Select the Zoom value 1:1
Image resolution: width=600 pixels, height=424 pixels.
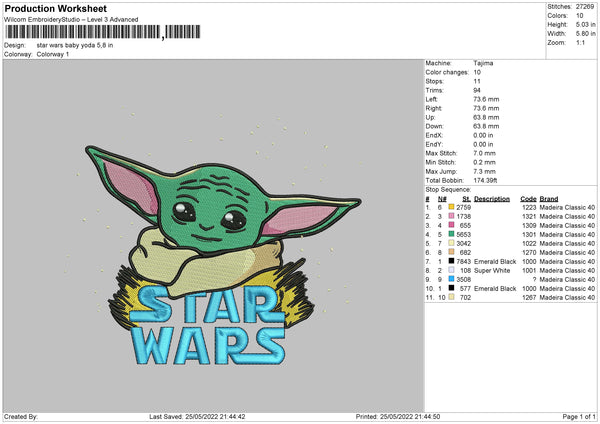point(580,42)
